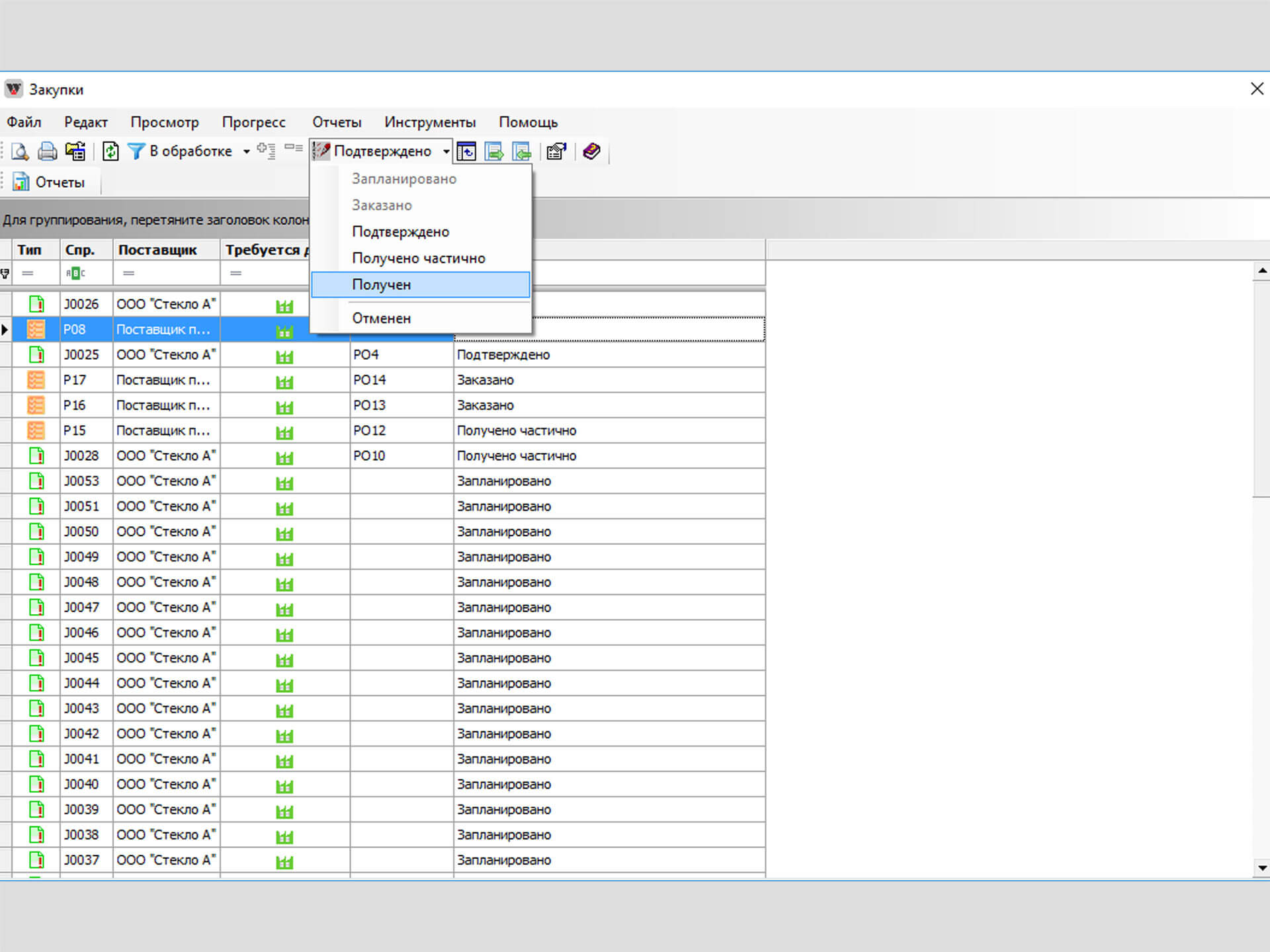
Task: Click the print preview magnifier icon
Action: pyautogui.click(x=20, y=151)
